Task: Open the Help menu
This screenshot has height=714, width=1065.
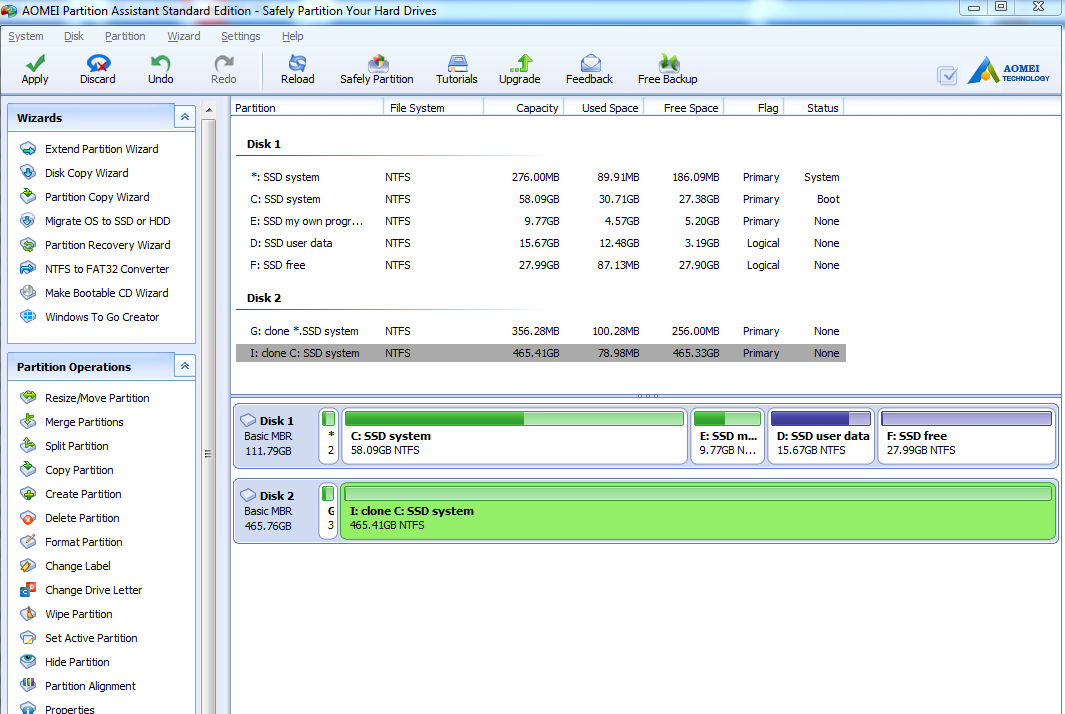Action: pos(293,36)
